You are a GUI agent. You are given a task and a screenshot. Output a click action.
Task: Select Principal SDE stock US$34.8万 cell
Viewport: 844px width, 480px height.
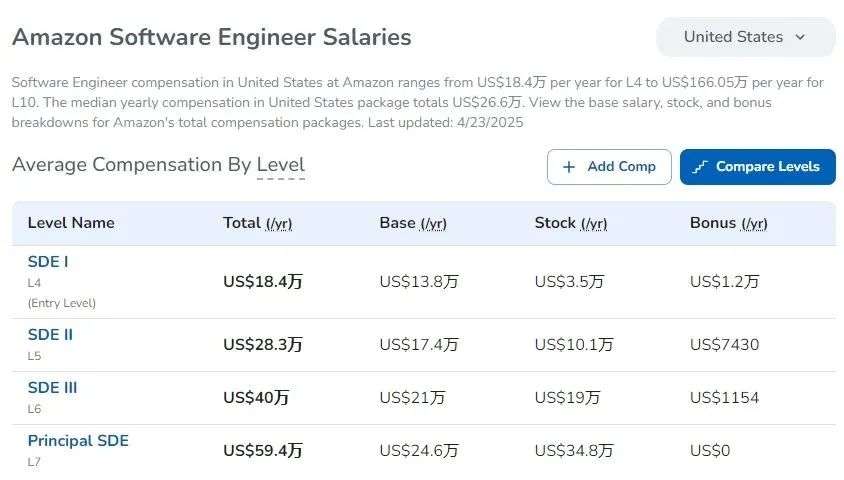point(574,450)
